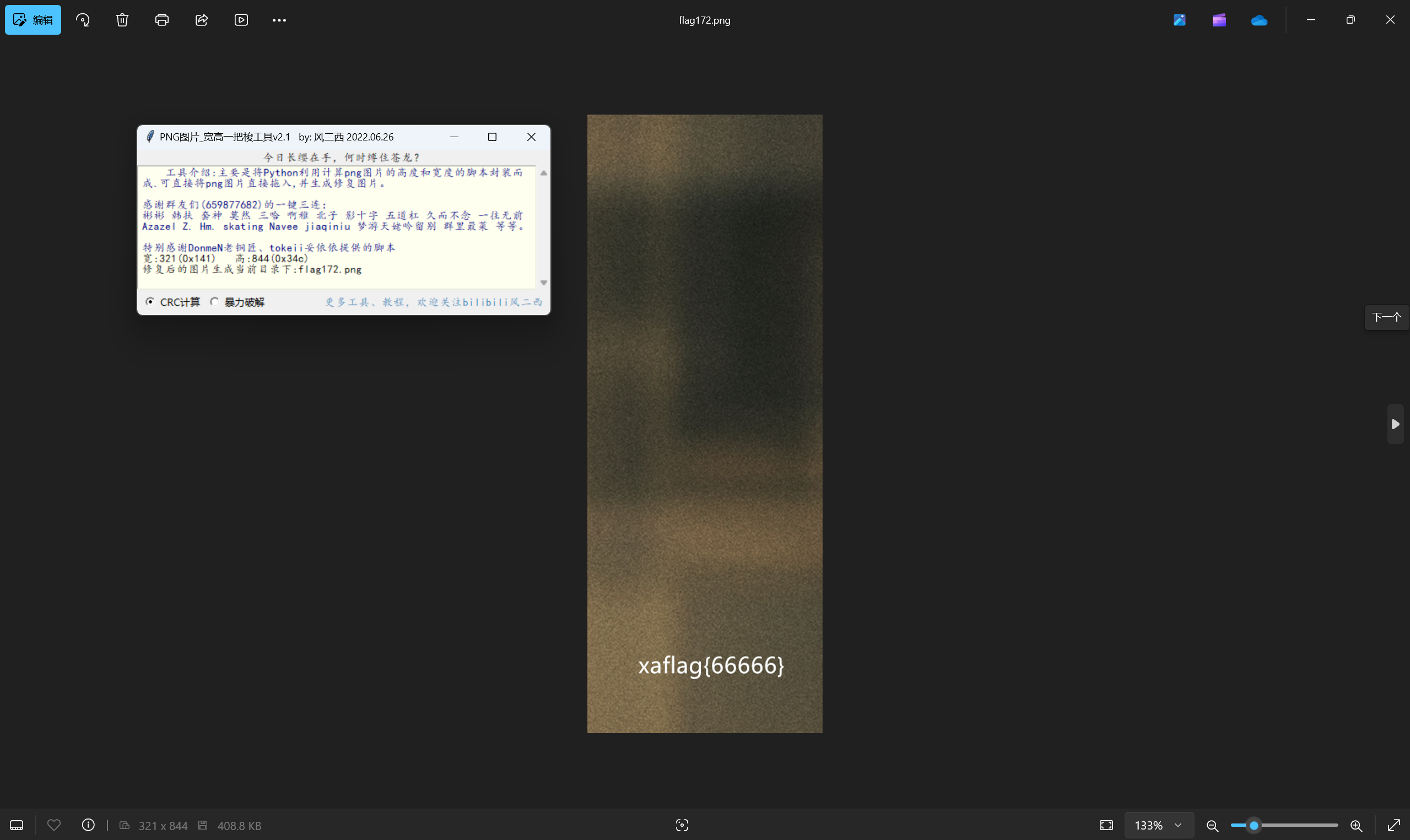
Task: Click the file size disk icon beside 408.8 KB
Action: tap(203, 825)
